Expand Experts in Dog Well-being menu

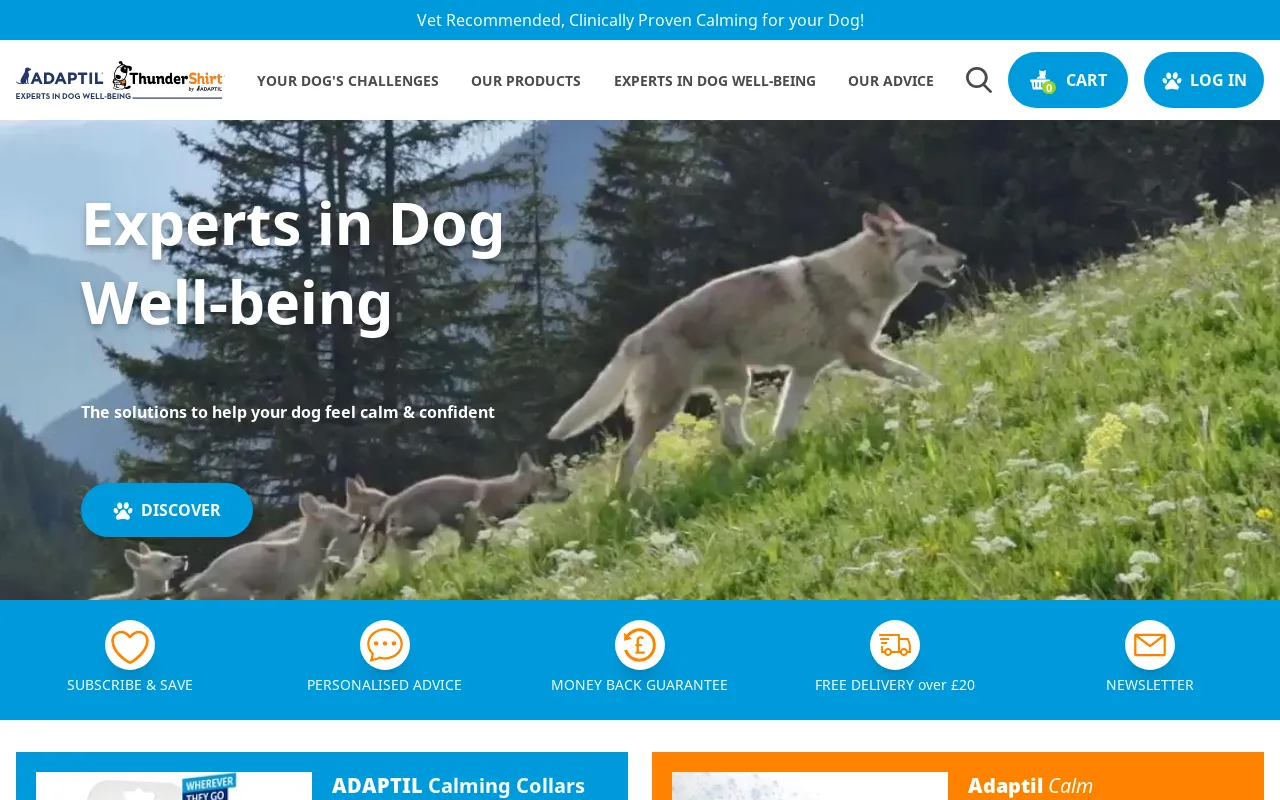click(715, 81)
